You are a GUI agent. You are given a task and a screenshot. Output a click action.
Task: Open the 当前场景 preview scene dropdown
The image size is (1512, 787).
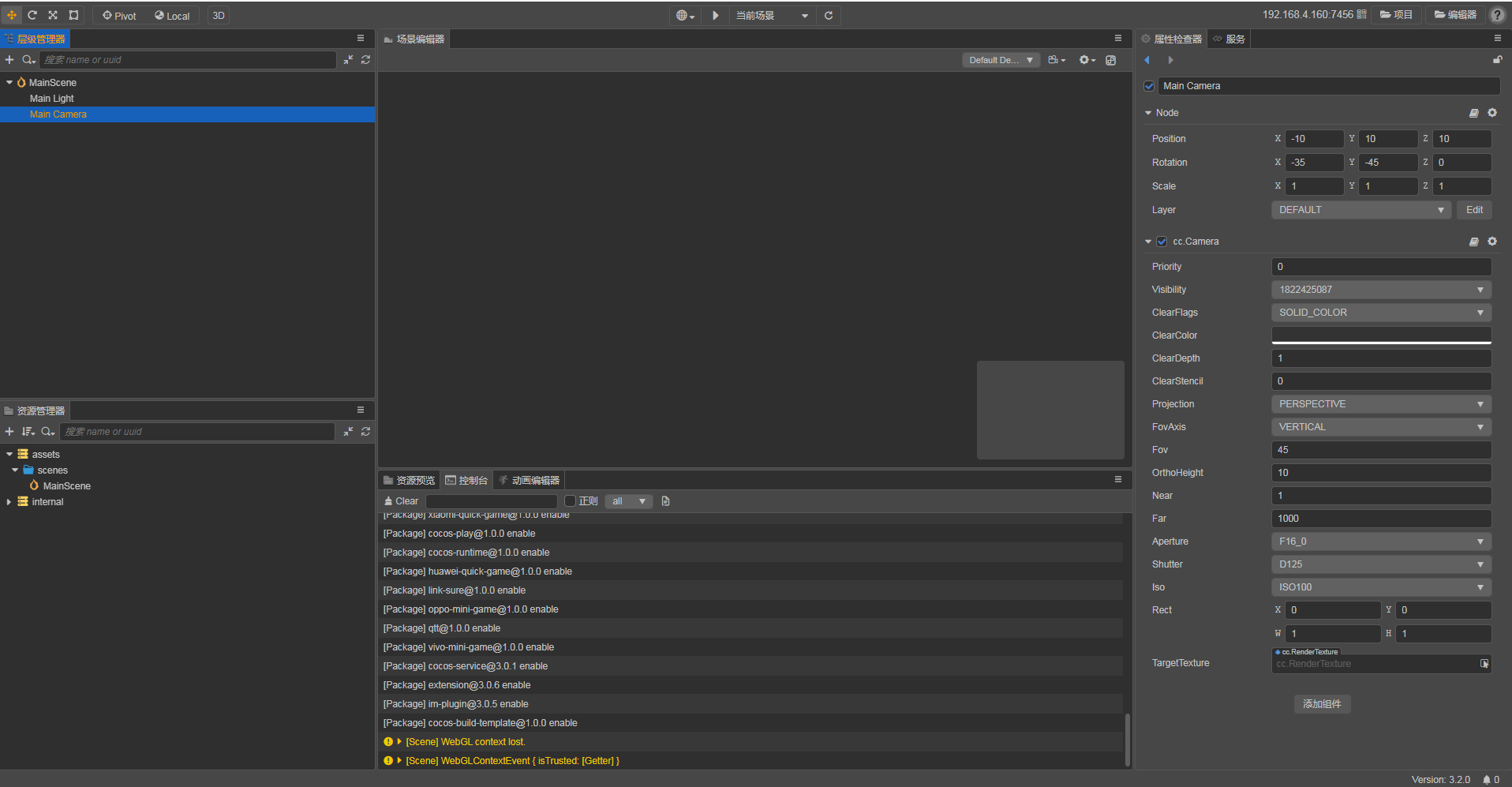[x=772, y=16]
